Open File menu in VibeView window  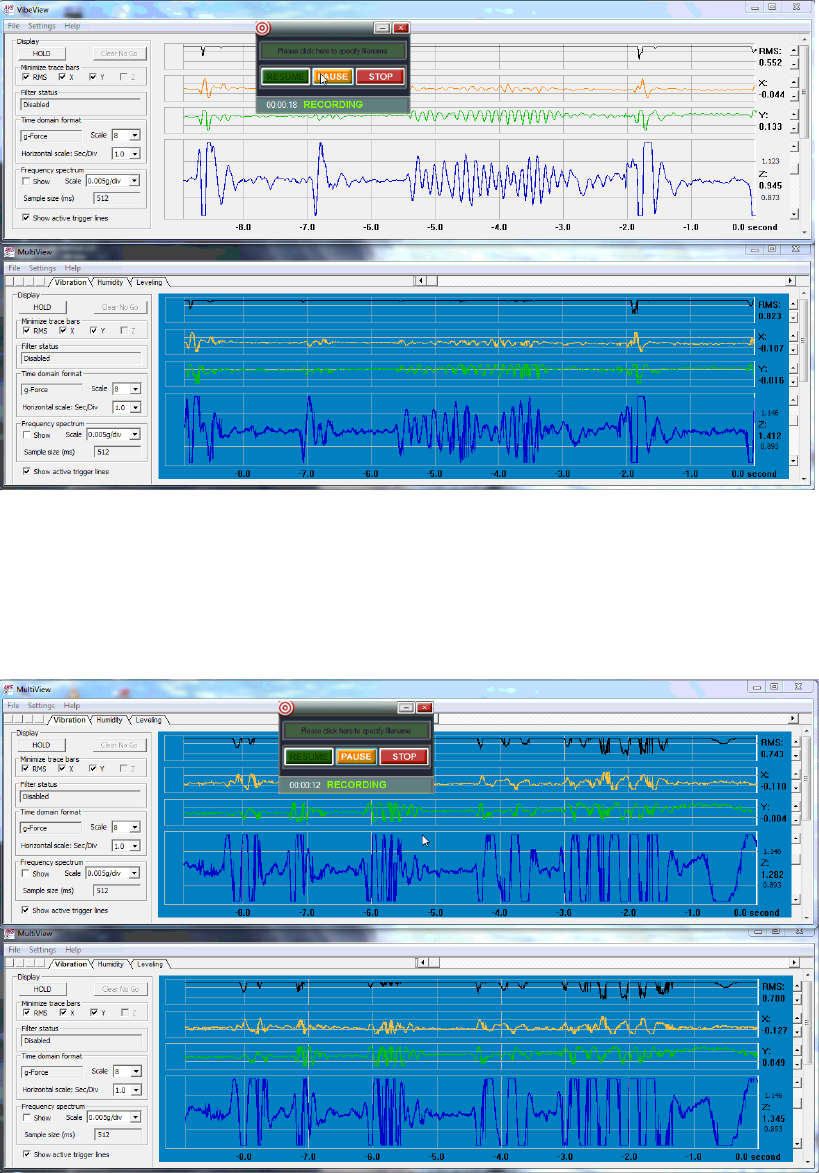[13, 26]
